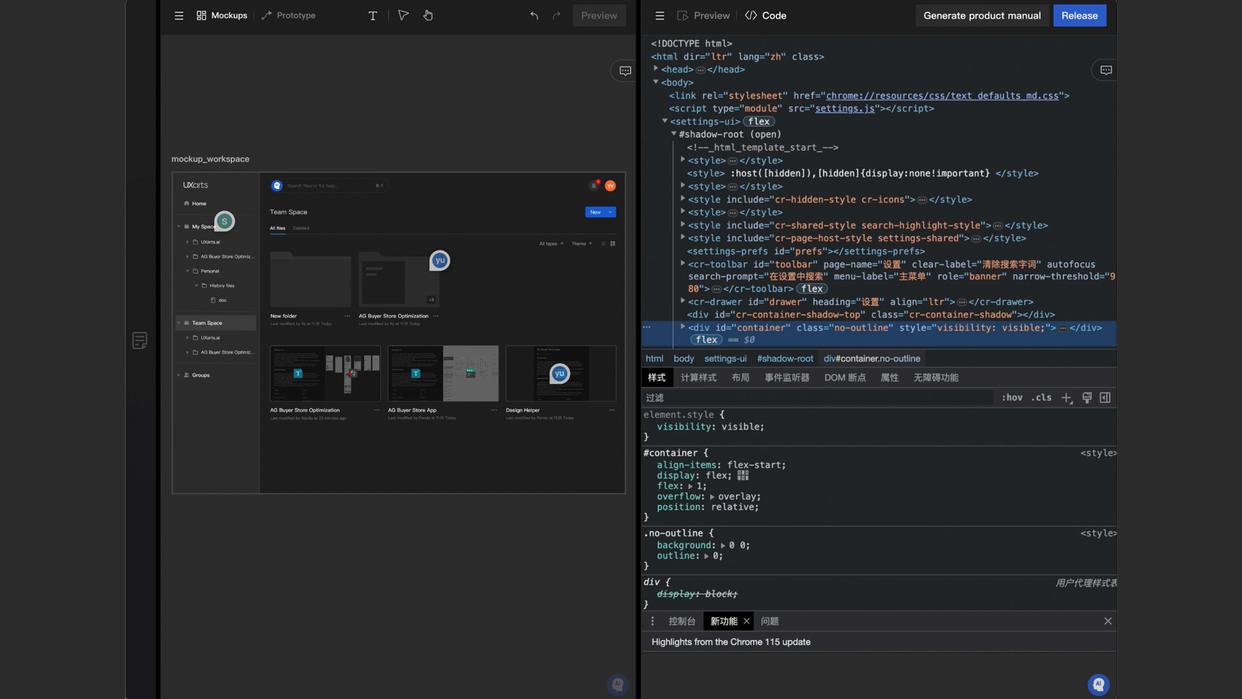The width and height of the screenshot is (1242, 699).
Task: Switch to the Code tab
Action: (x=766, y=15)
